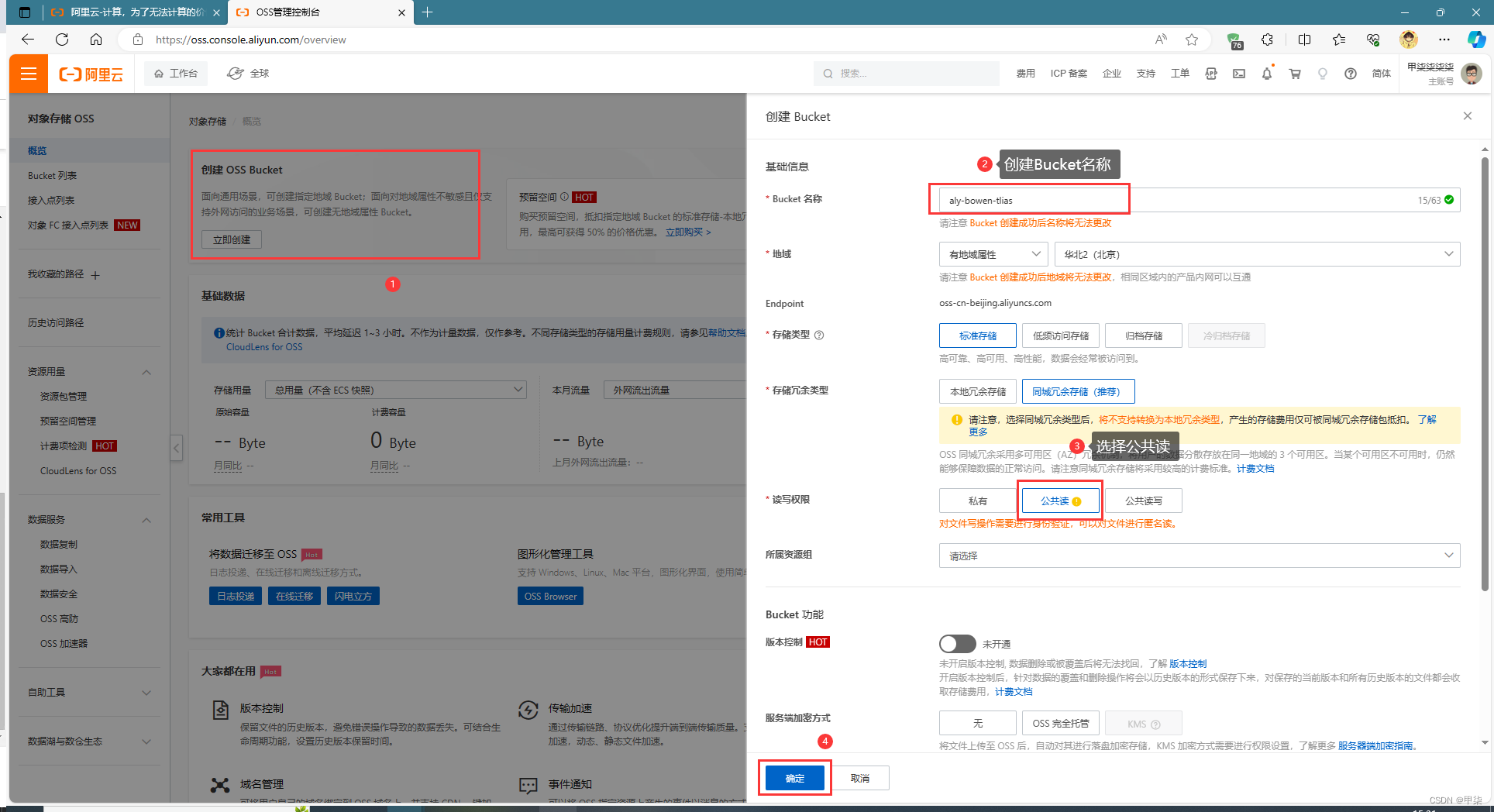Select 低频访问存储 storage type
The image size is (1494, 812).
pos(1060,335)
